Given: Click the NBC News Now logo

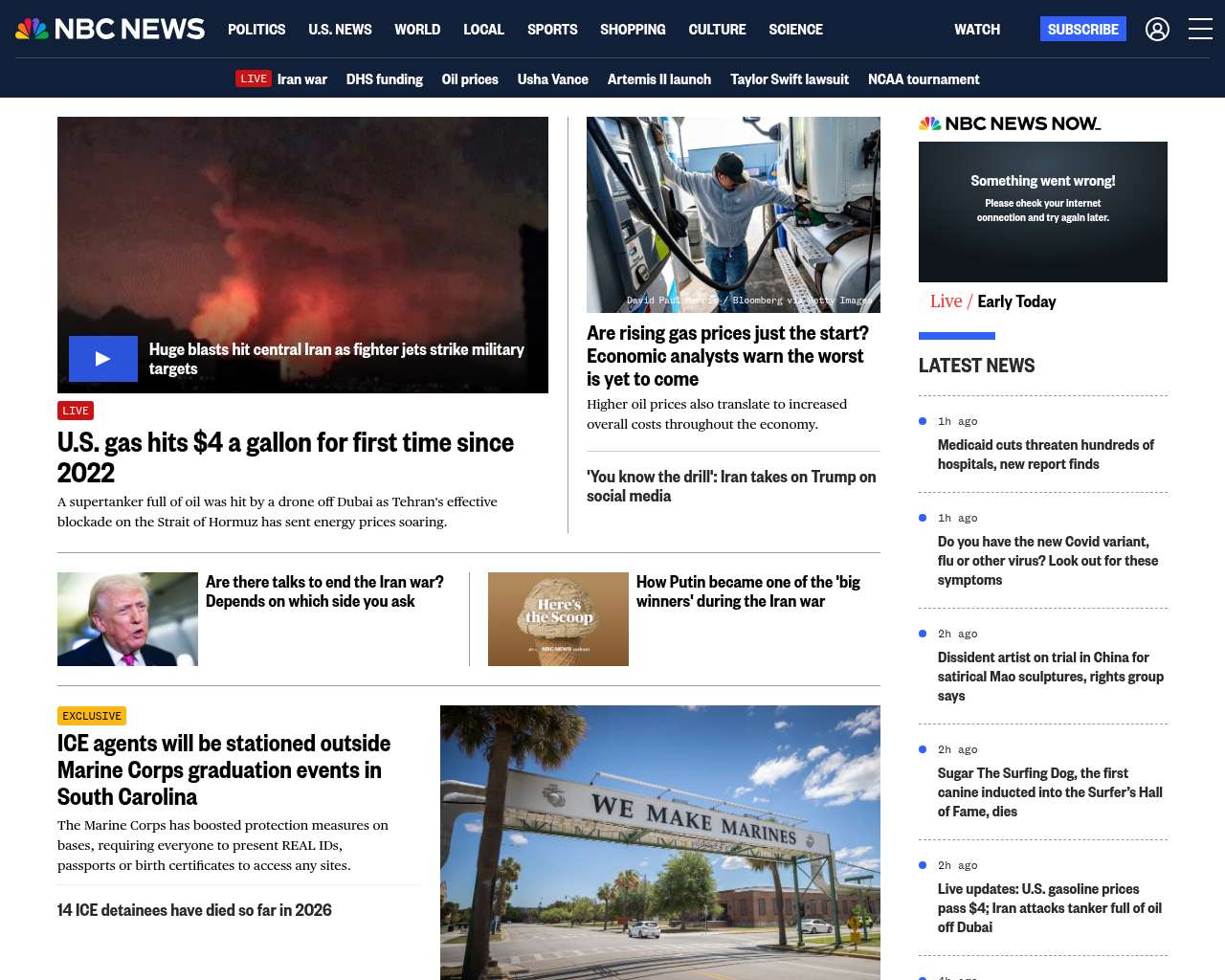Looking at the screenshot, I should 1010,123.
